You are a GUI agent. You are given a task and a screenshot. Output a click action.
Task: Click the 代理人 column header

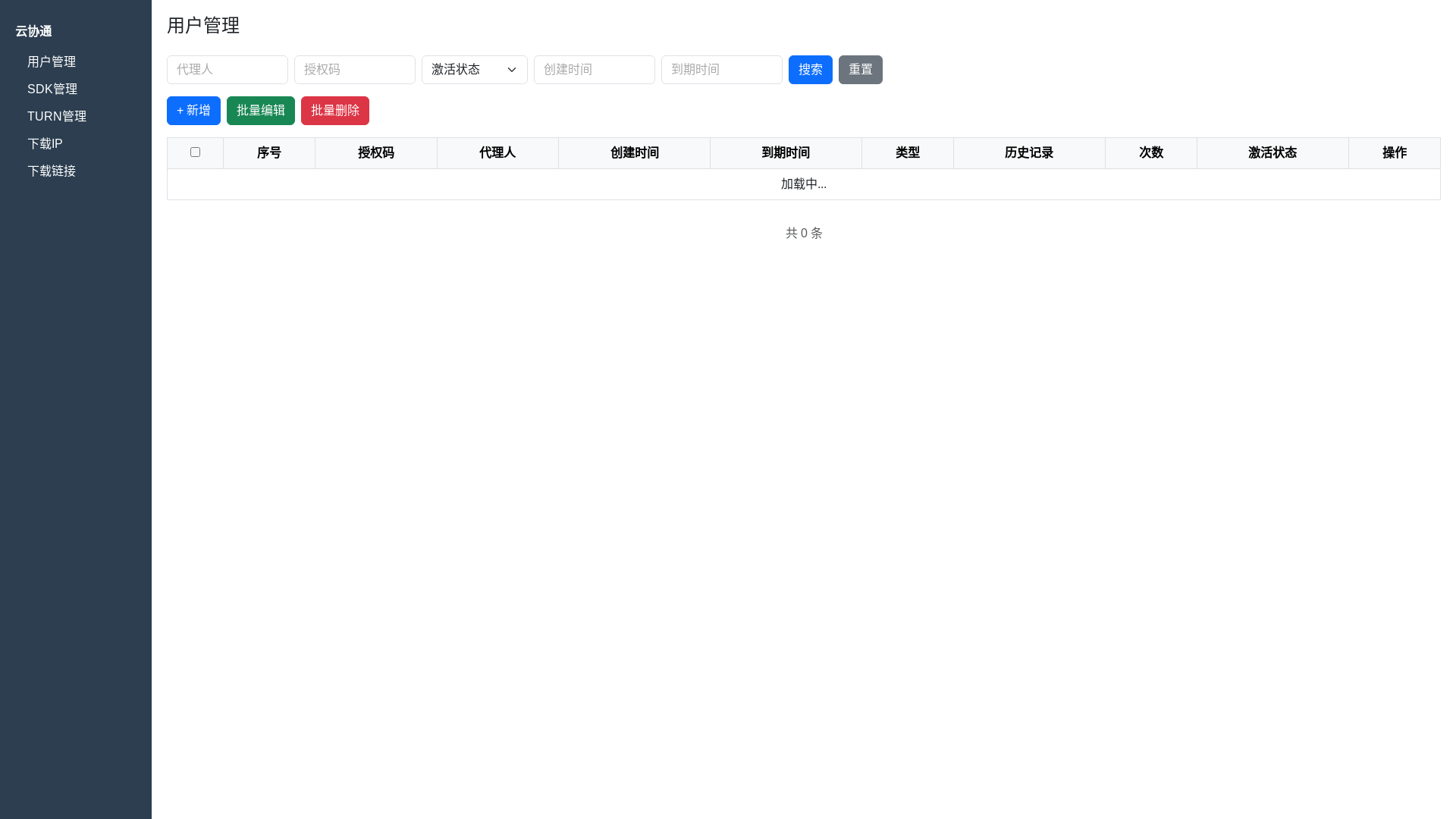[497, 153]
